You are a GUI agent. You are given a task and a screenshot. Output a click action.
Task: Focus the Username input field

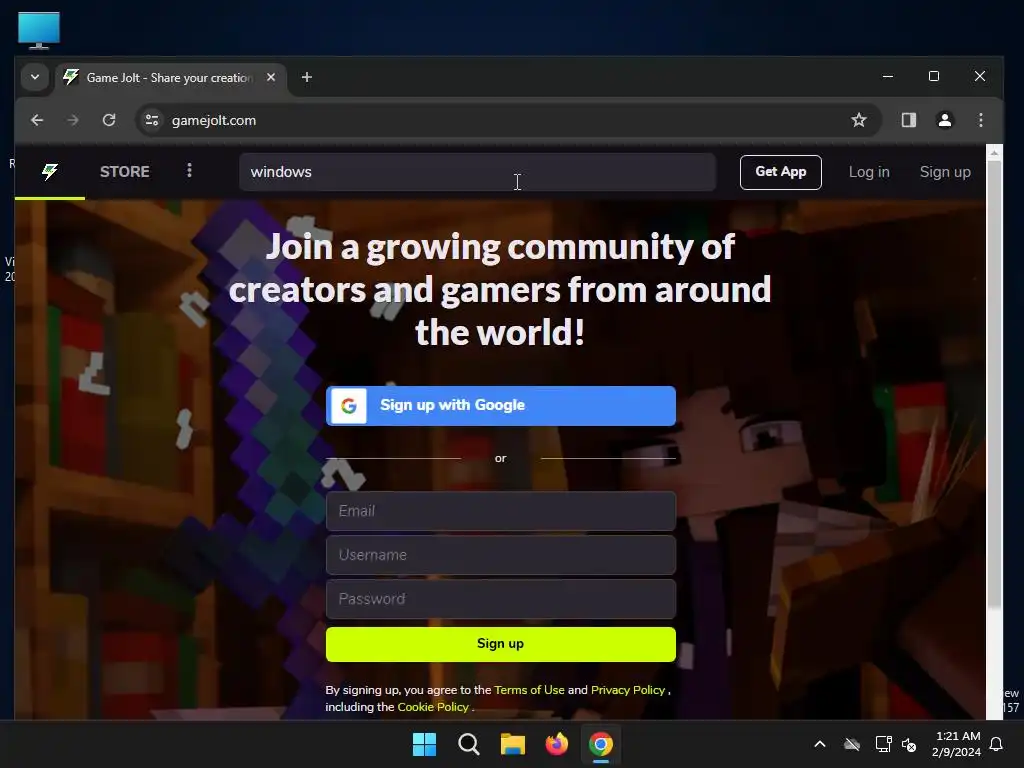pyautogui.click(x=501, y=555)
